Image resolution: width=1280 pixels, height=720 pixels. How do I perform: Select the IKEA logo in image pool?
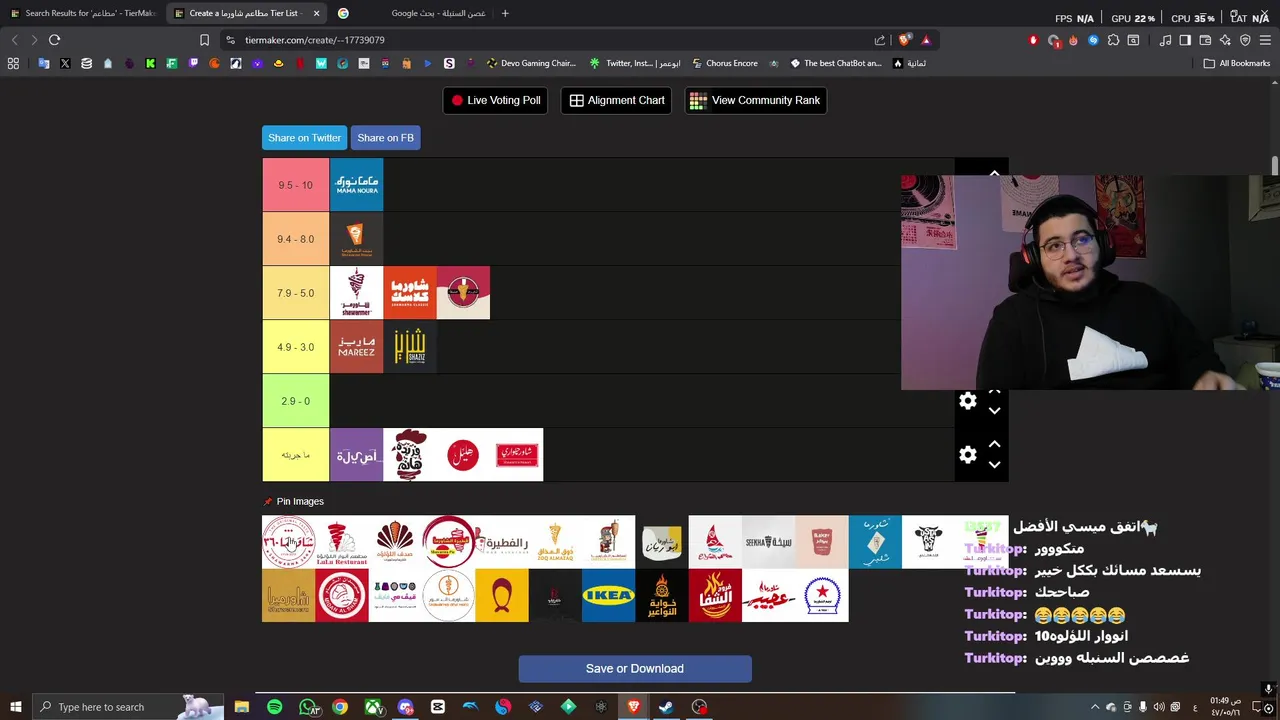(608, 596)
